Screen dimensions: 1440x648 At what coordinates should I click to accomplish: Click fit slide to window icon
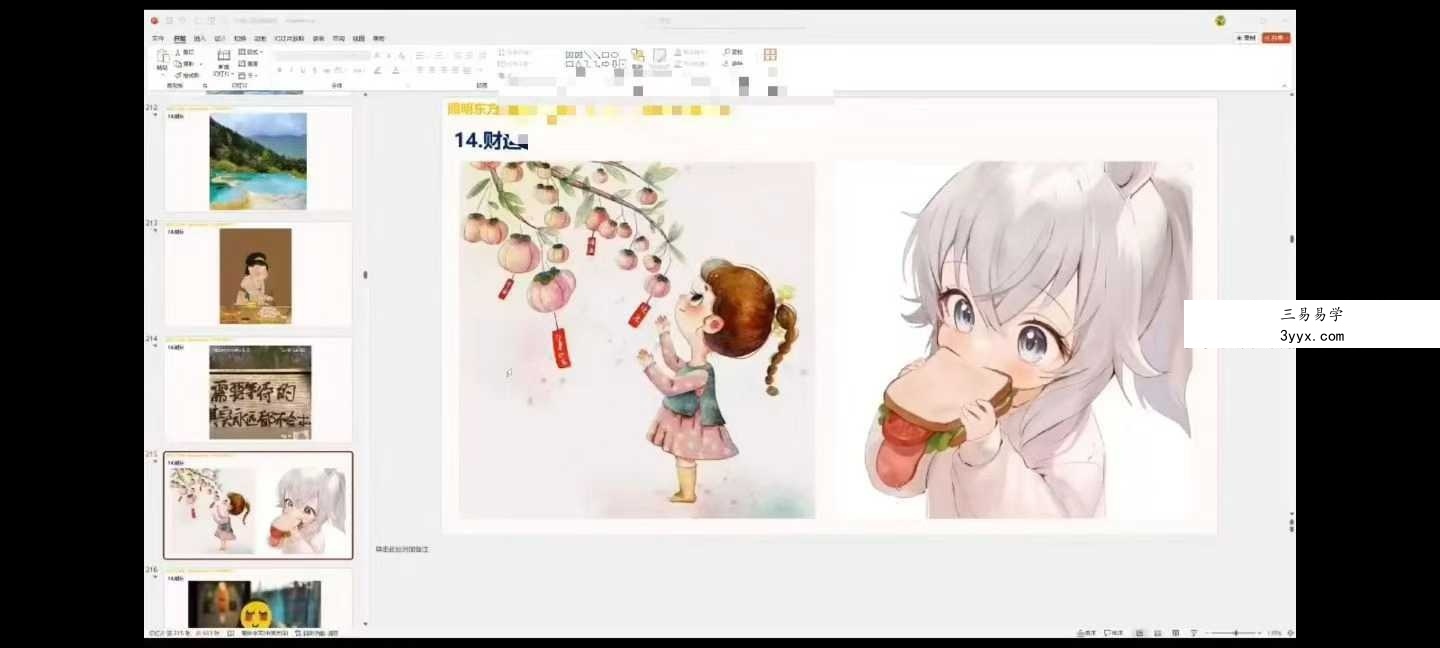point(1290,633)
